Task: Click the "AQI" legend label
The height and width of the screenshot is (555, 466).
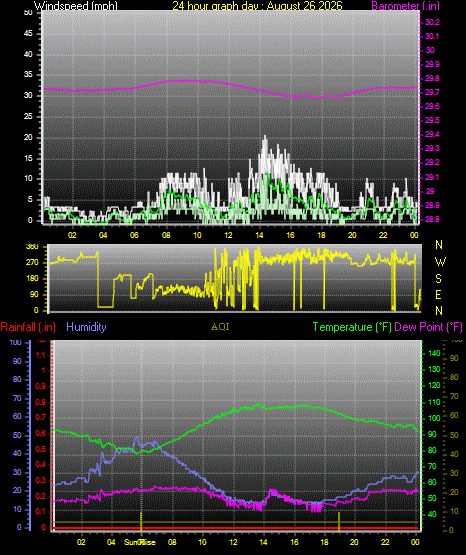Action: click(220, 327)
